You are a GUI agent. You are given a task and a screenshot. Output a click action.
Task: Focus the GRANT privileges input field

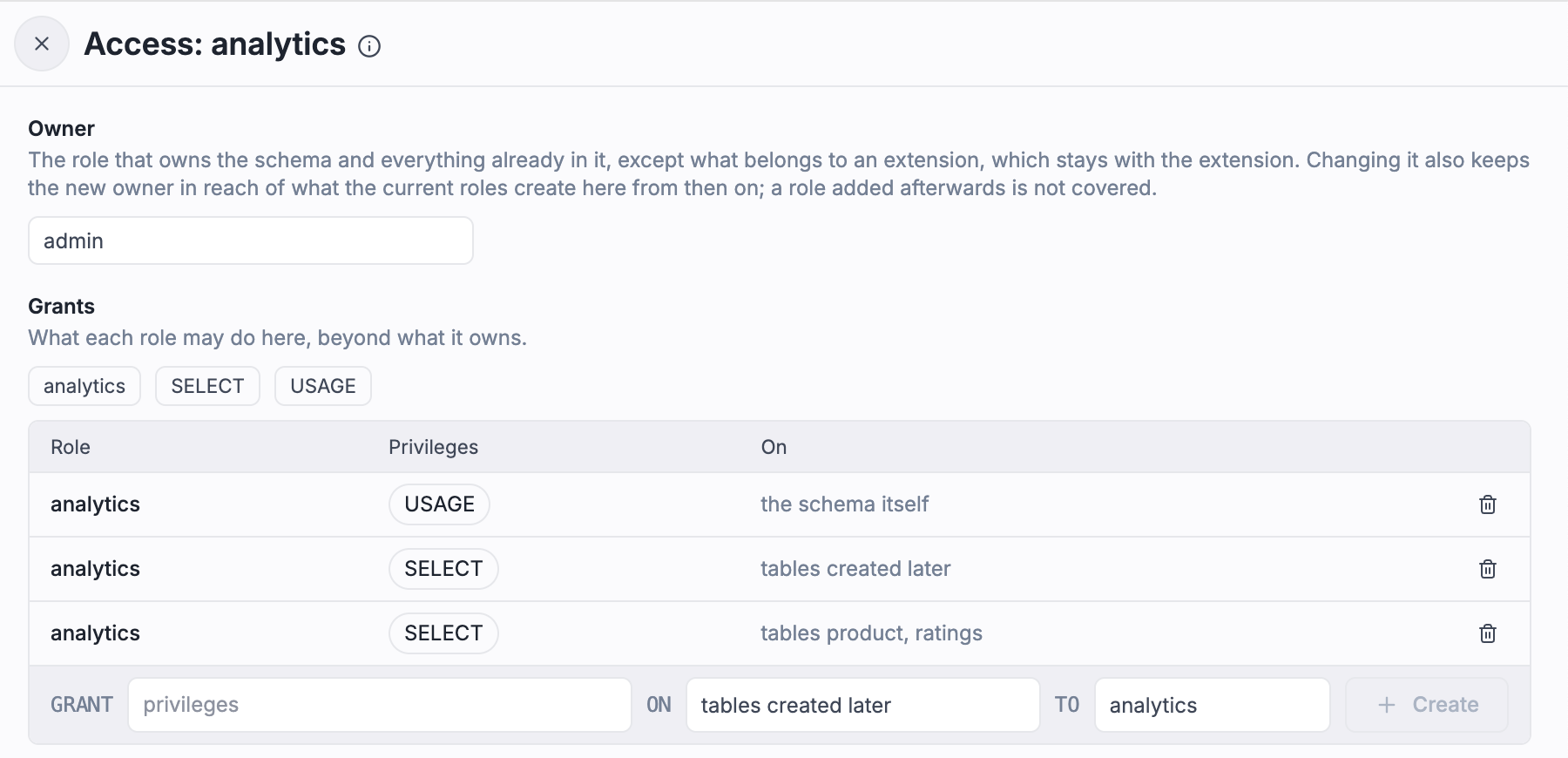[380, 705]
